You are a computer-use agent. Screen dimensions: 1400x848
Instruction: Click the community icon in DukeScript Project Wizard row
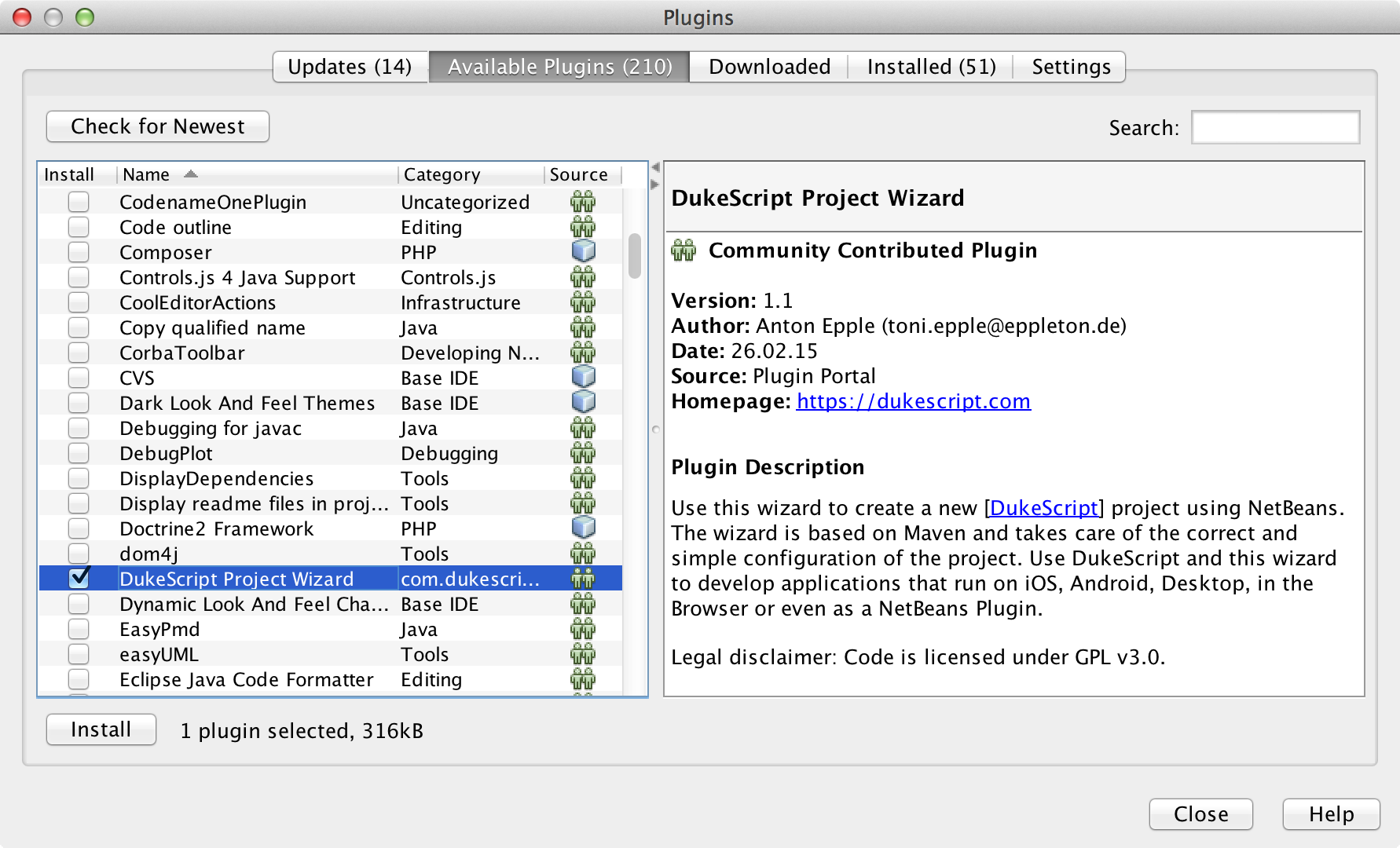(582, 579)
